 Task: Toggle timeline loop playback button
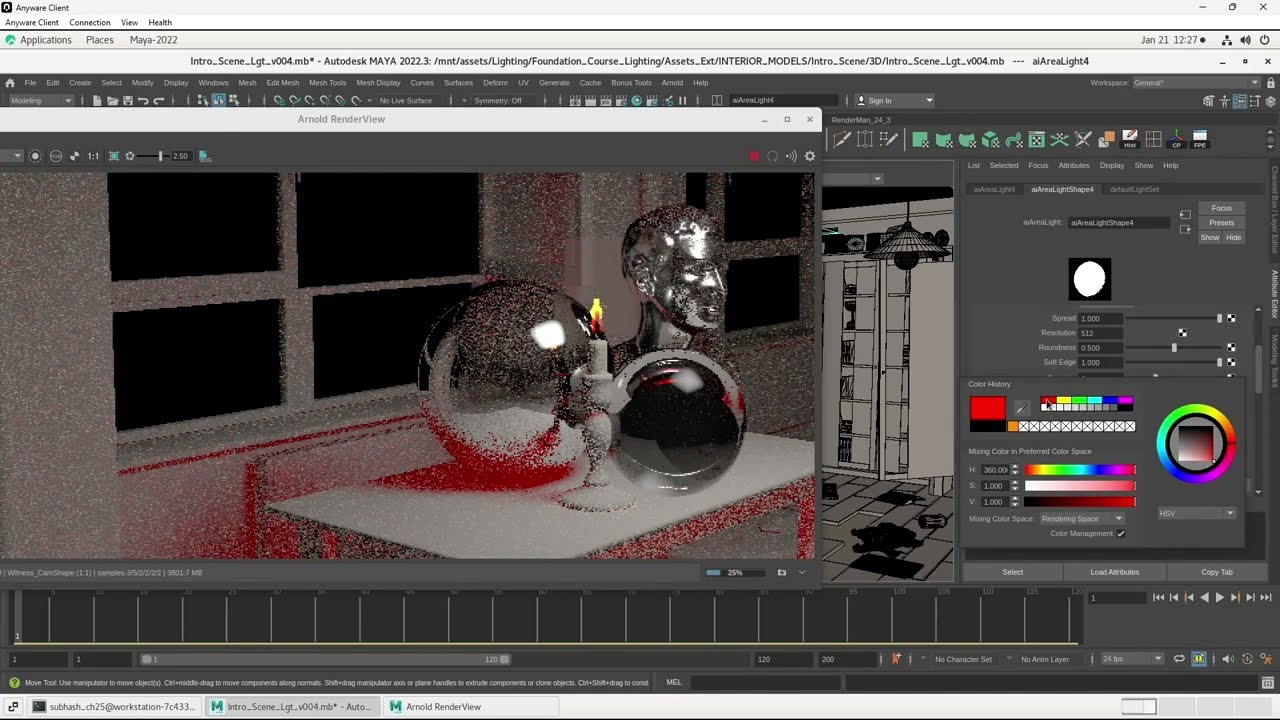click(1179, 659)
